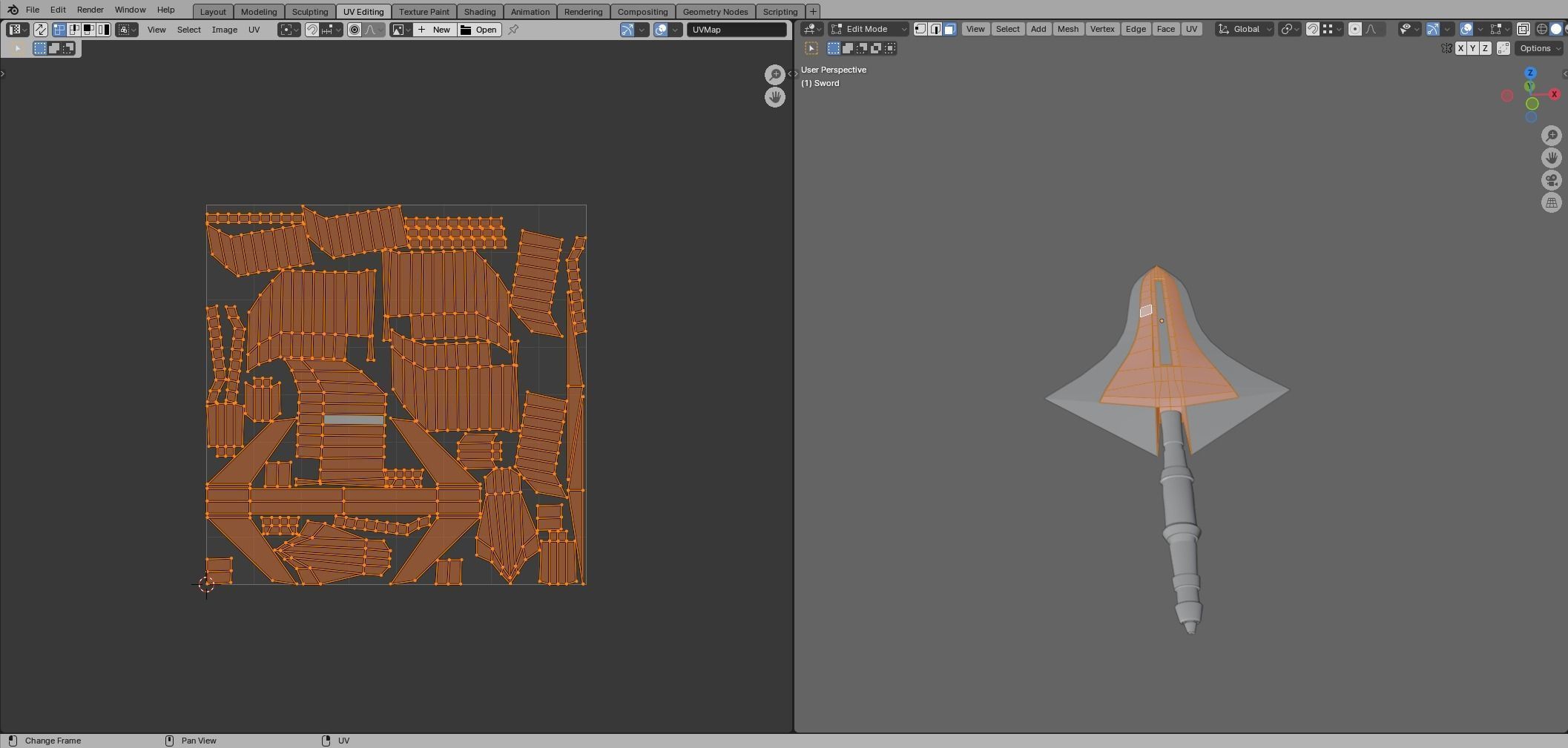Screen dimensions: 1568x748
Task: Open the UV editor snapping options dropdown
Action: click(331, 30)
